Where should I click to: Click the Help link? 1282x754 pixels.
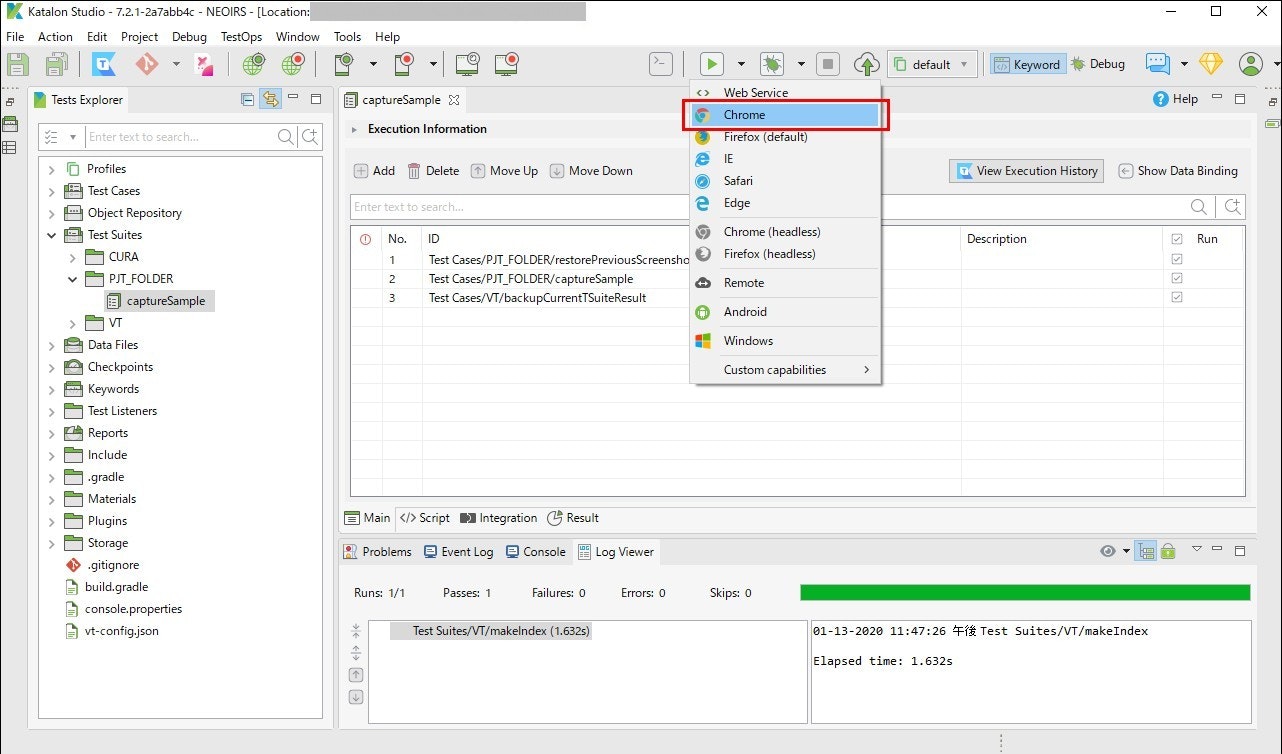1175,99
